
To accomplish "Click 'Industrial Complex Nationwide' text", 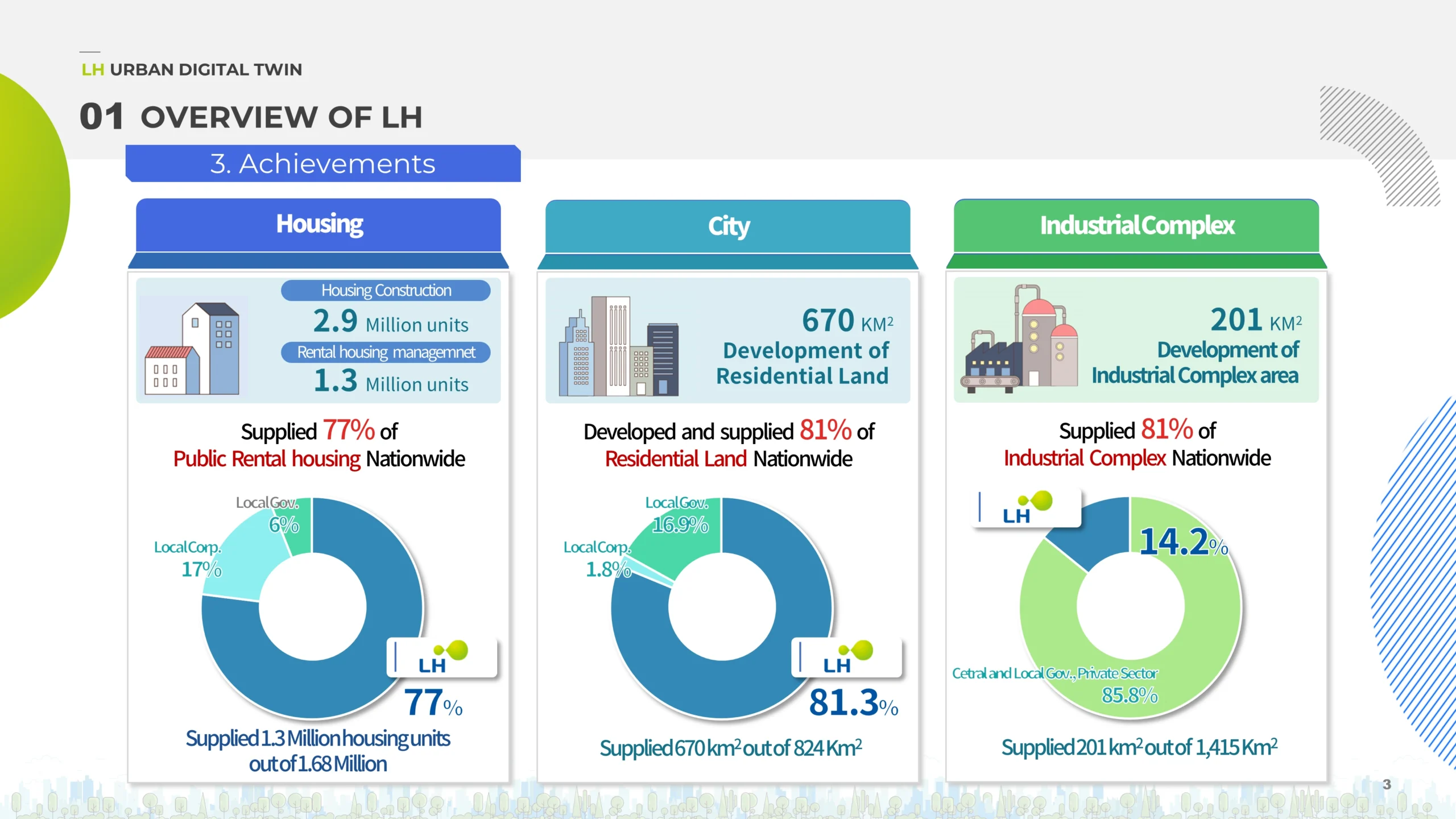I will click(1137, 458).
